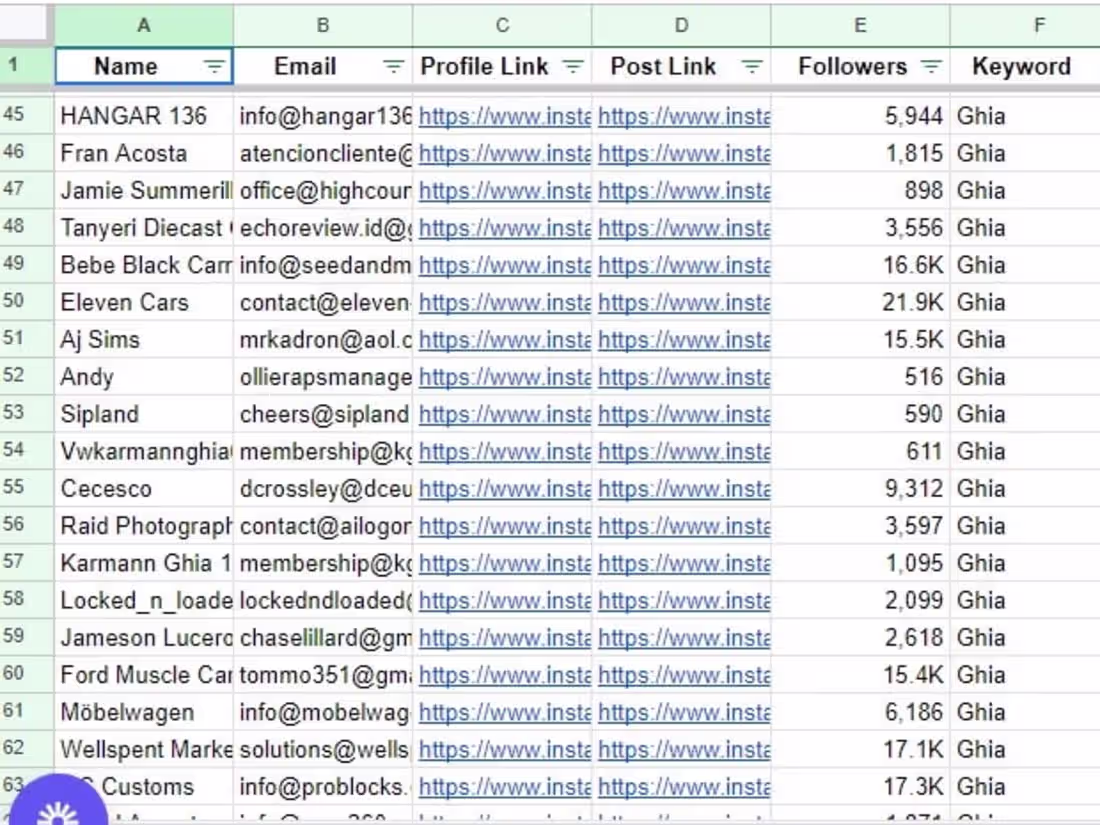Select column A by clicking its header

tap(144, 25)
